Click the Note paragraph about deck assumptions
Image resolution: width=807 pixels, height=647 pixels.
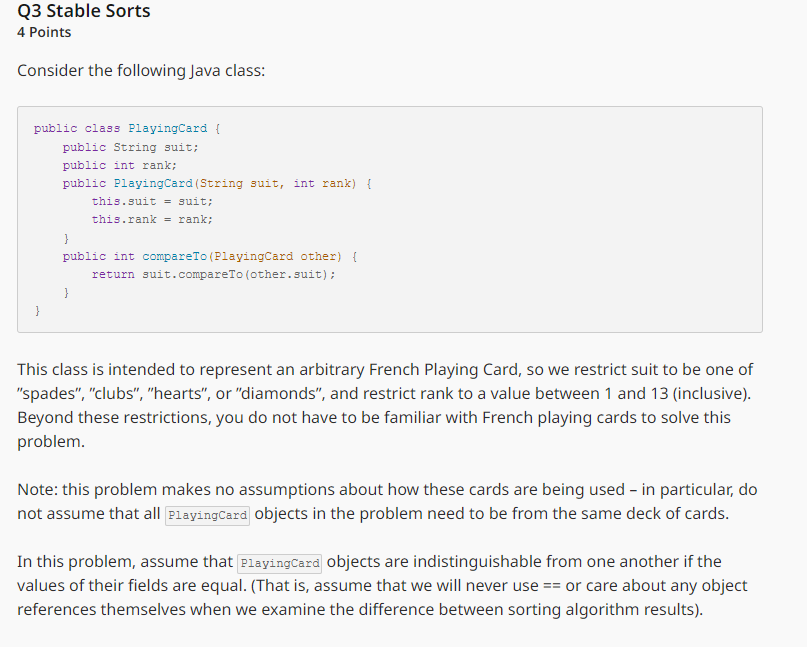[390, 501]
